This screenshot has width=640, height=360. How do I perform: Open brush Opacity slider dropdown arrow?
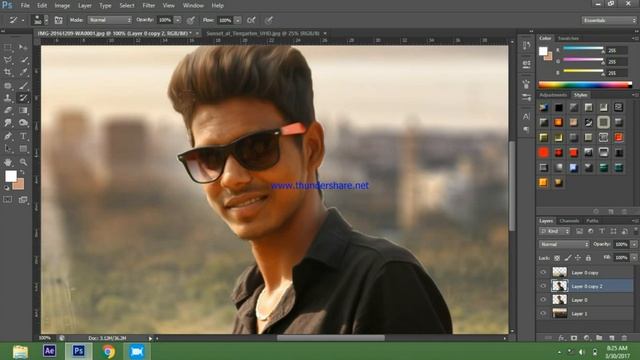[178, 20]
